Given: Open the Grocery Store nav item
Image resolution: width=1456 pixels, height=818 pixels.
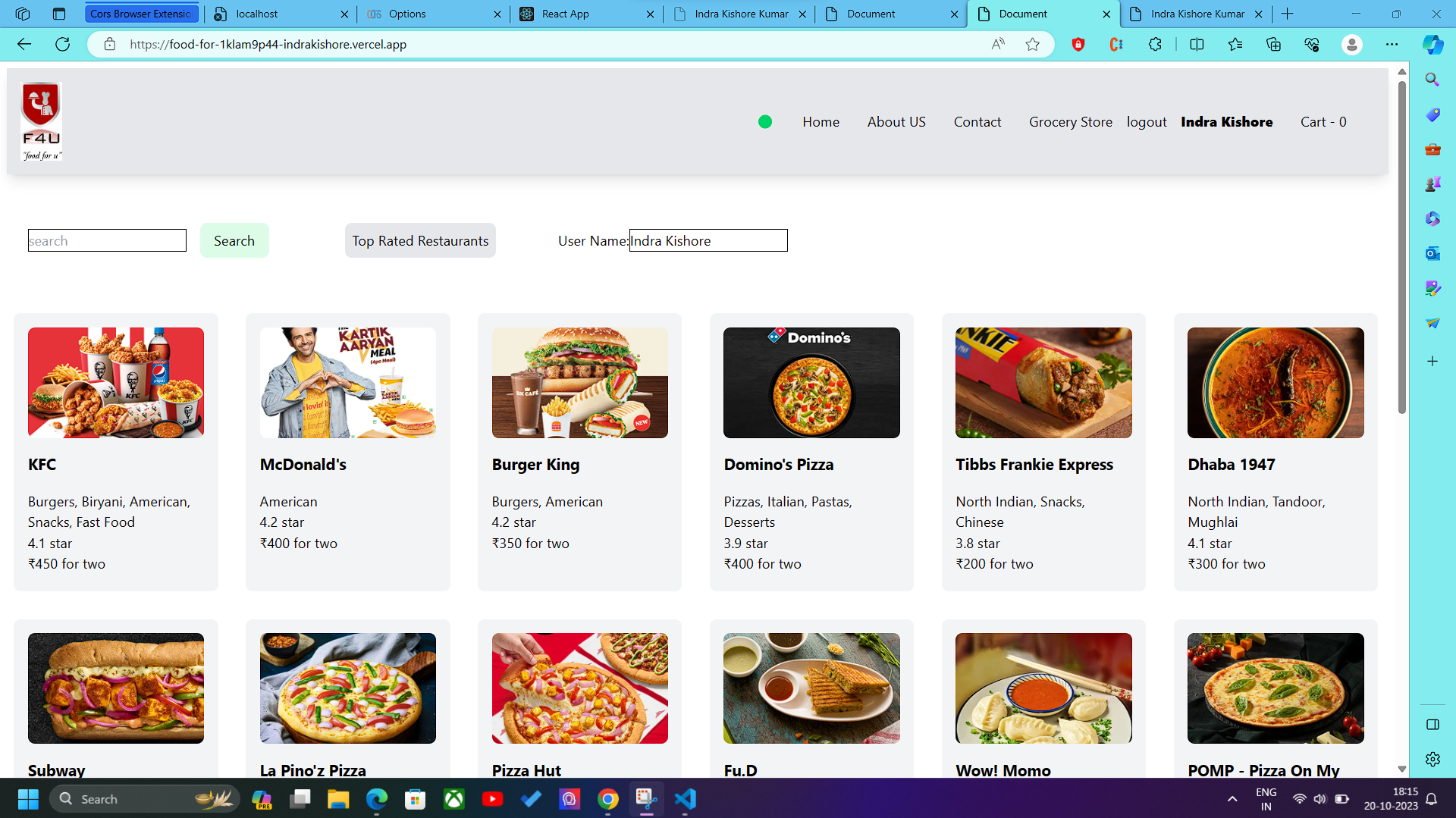Looking at the screenshot, I should [1070, 122].
